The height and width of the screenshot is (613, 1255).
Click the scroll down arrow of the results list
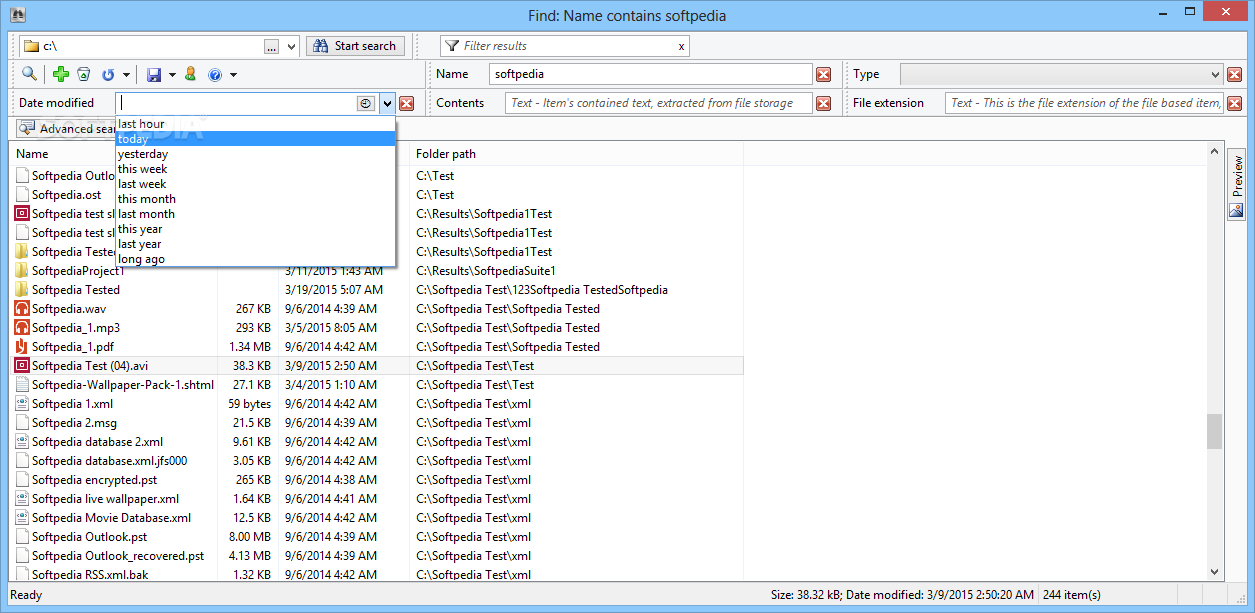pyautogui.click(x=1214, y=571)
